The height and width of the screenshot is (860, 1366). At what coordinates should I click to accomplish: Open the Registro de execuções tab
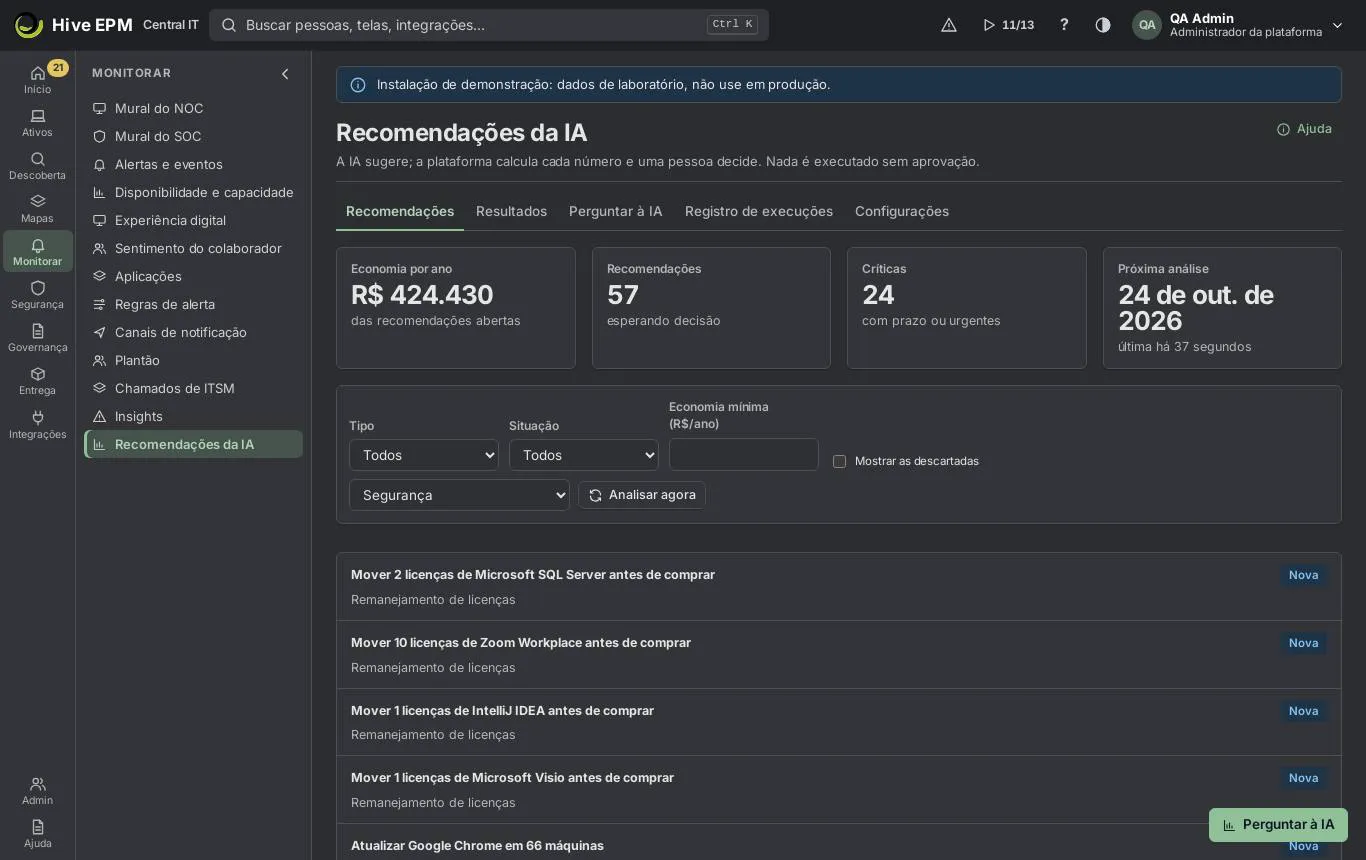(759, 211)
